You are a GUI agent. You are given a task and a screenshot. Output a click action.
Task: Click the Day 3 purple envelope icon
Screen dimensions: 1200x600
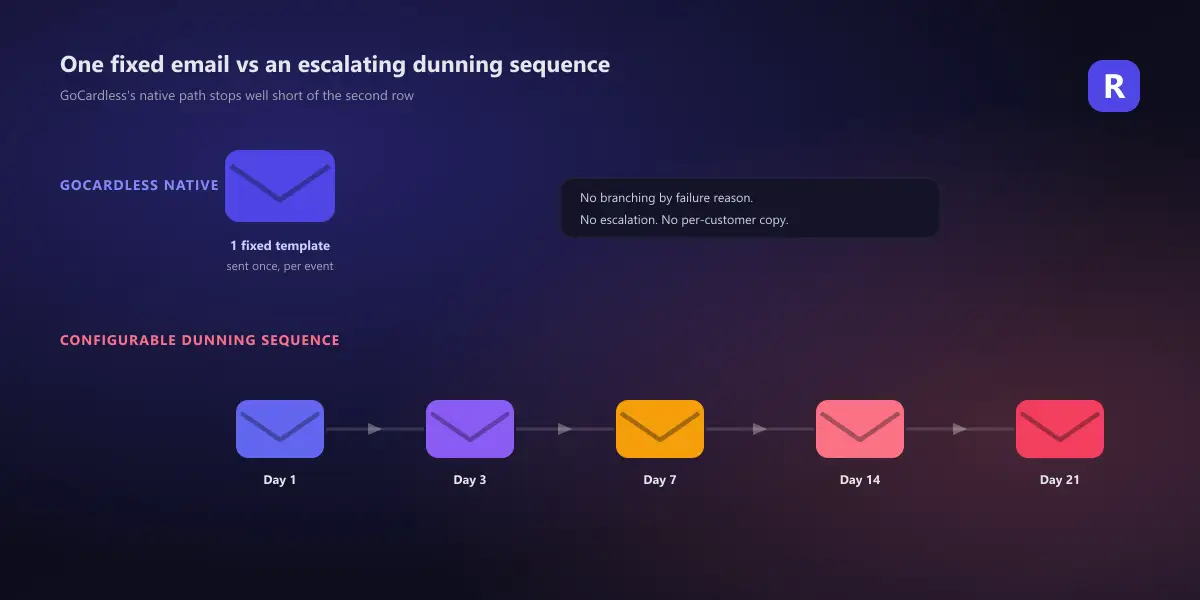point(470,429)
